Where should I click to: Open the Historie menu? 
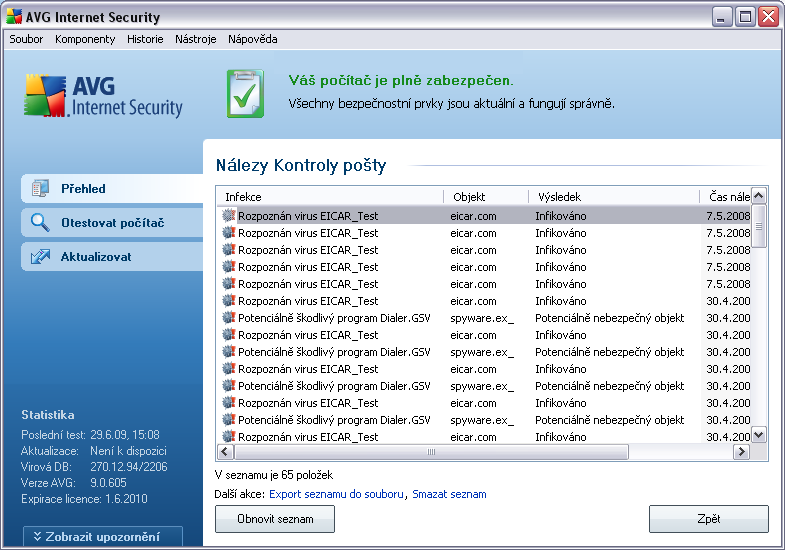[x=145, y=39]
